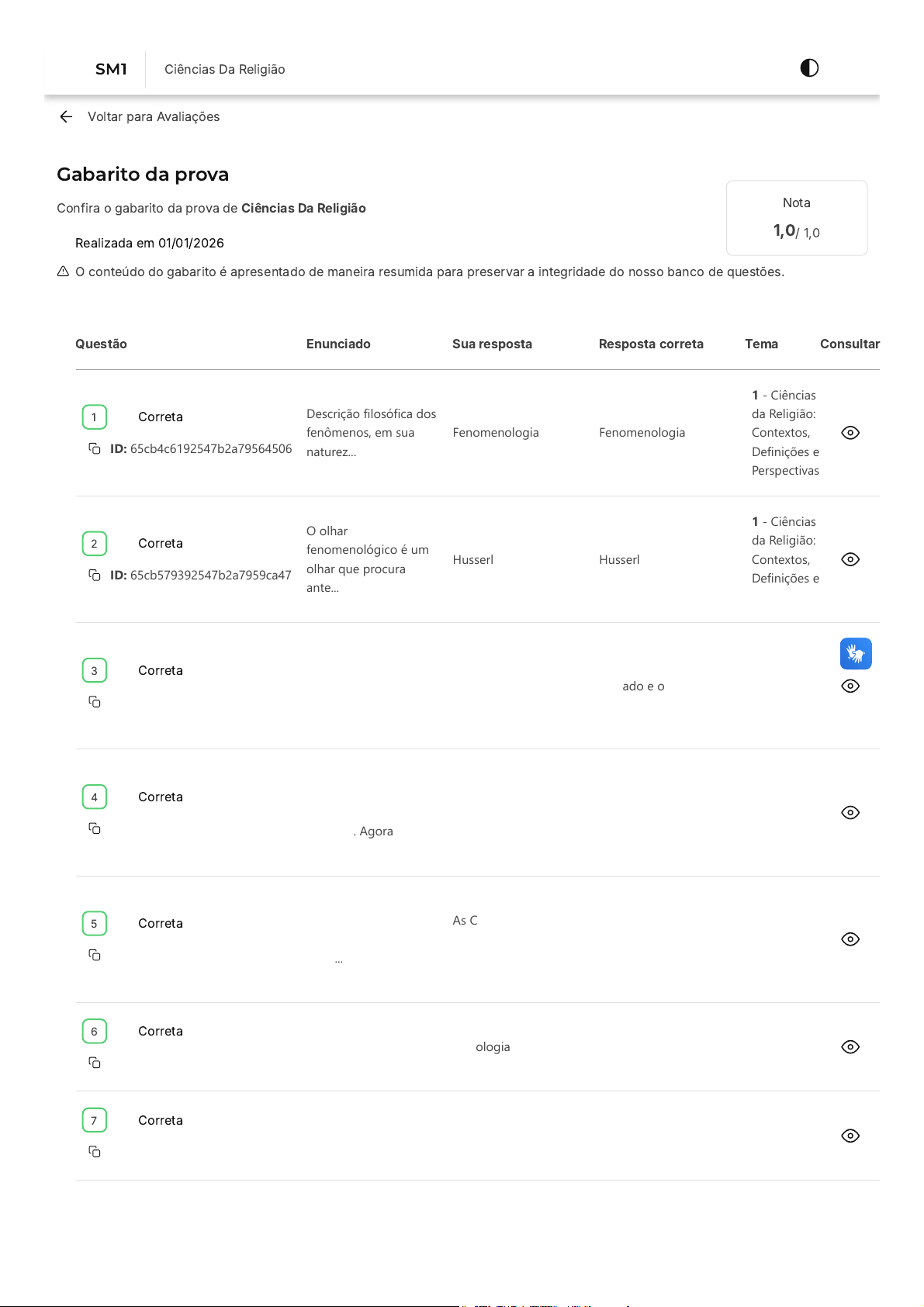Copy the ID of question 5
This screenshot has height=1307, width=924.
click(x=95, y=955)
